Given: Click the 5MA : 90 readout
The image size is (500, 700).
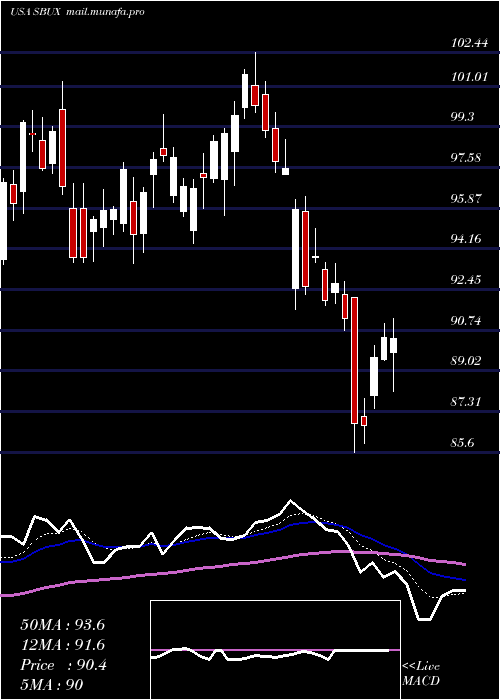Looking at the screenshot, I should click(52, 685).
